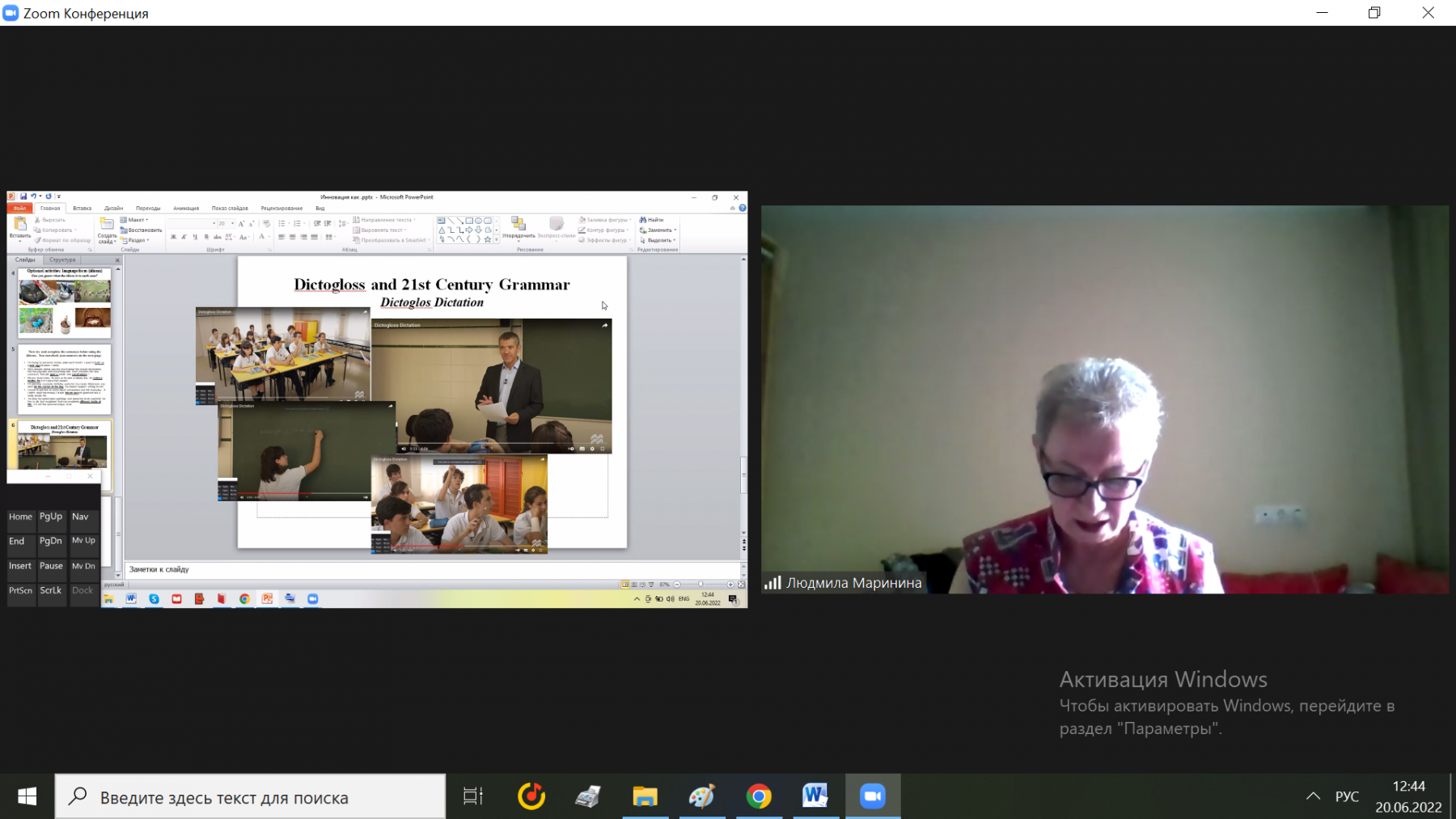This screenshot has height=819, width=1456.
Task: Click the Skype icon in the shared taskbar
Action: pyautogui.click(x=154, y=599)
